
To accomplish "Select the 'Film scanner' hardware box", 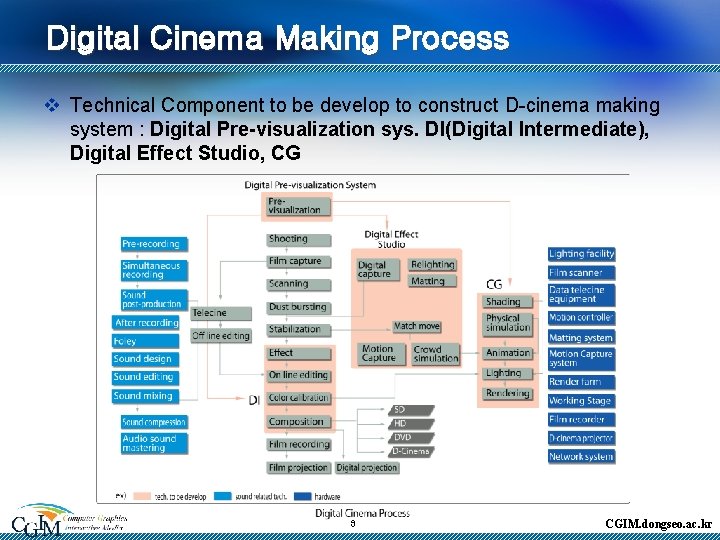I will (x=581, y=273).
